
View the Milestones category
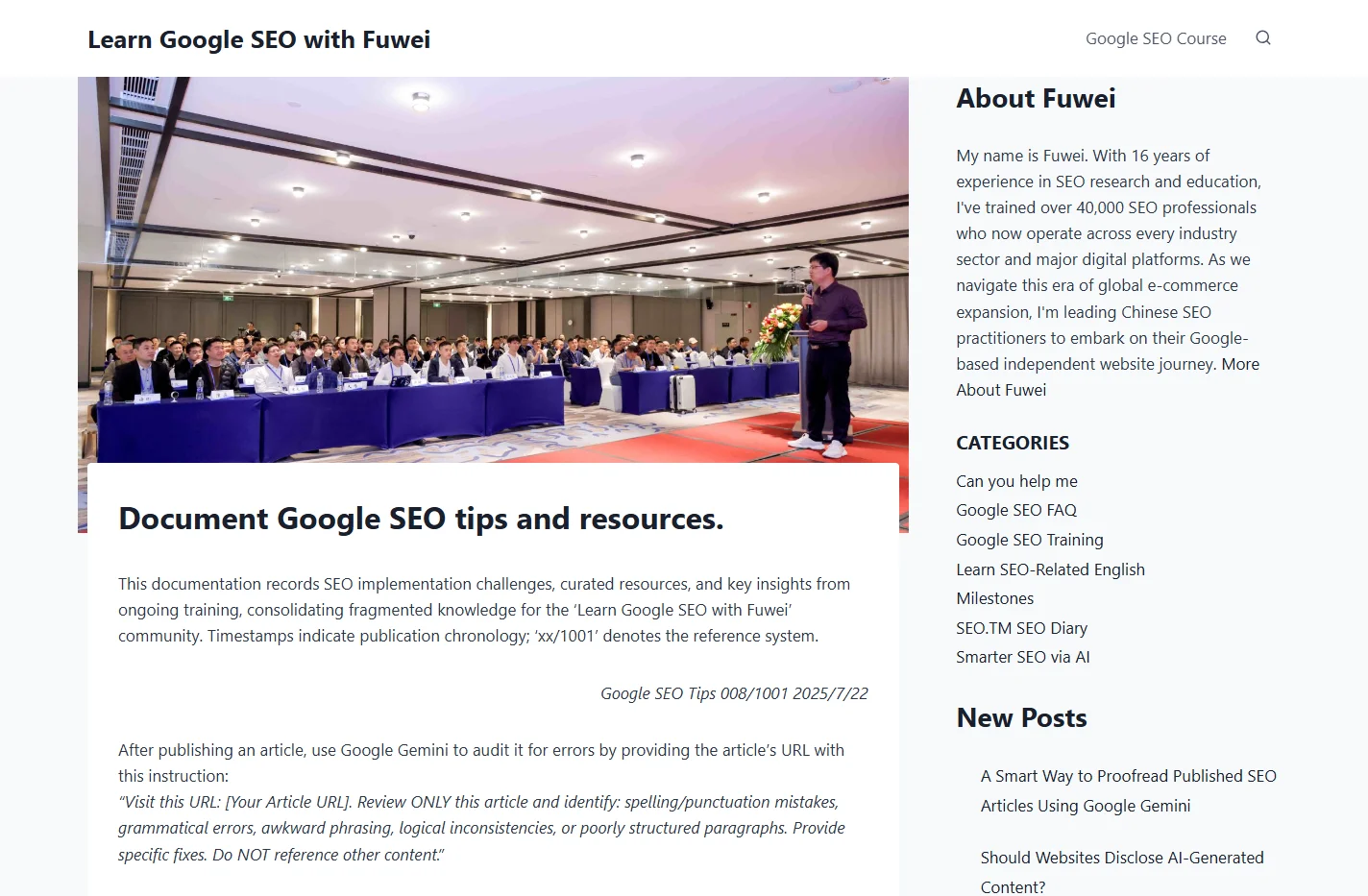click(x=994, y=598)
